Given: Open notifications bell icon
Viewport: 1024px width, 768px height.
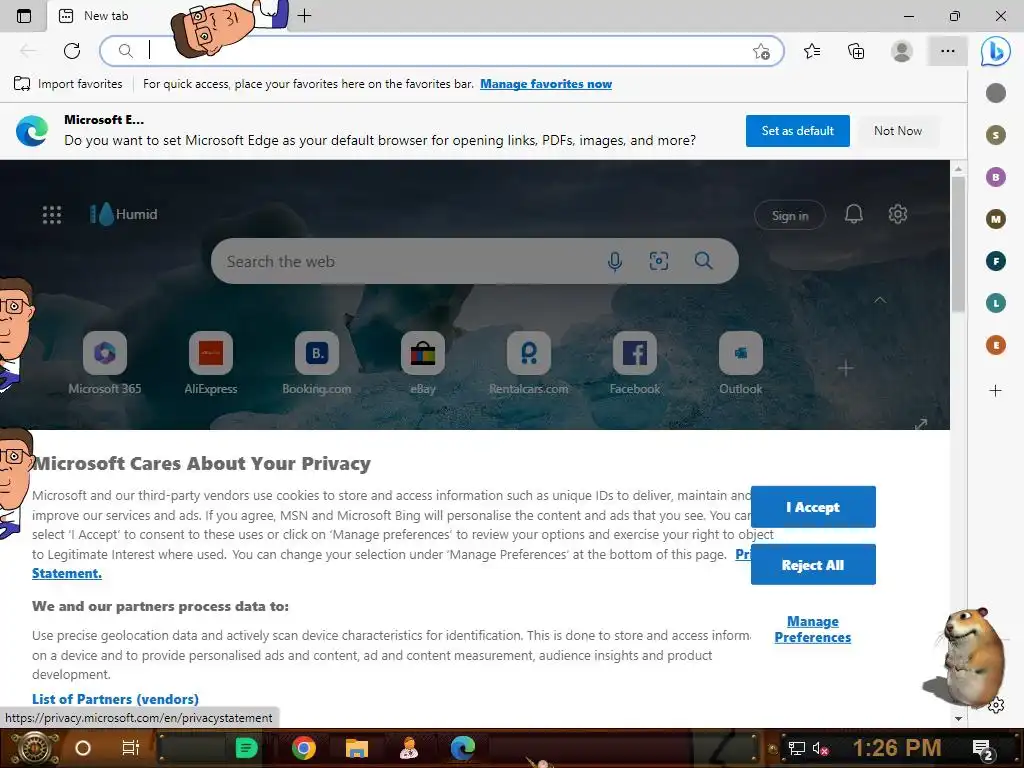Looking at the screenshot, I should 854,214.
